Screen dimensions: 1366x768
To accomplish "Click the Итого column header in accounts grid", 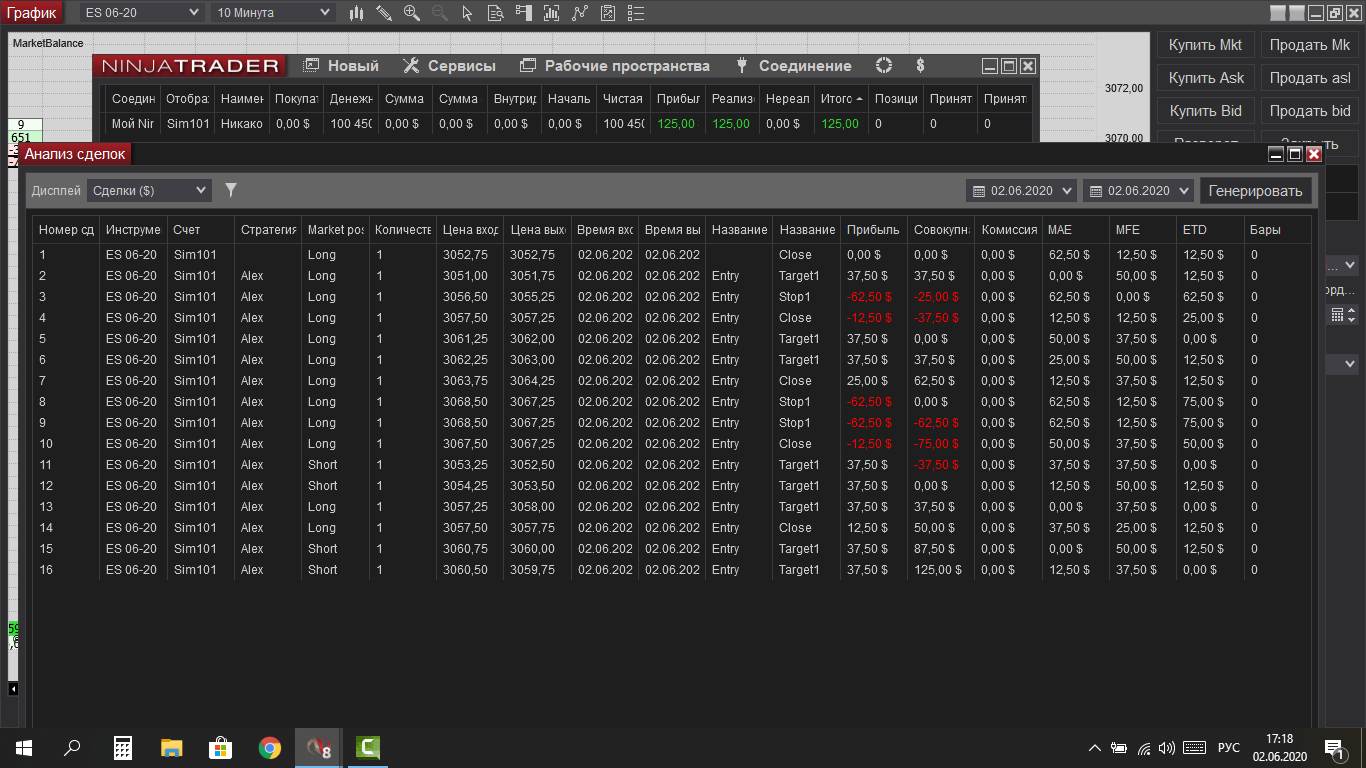I will tap(840, 99).
